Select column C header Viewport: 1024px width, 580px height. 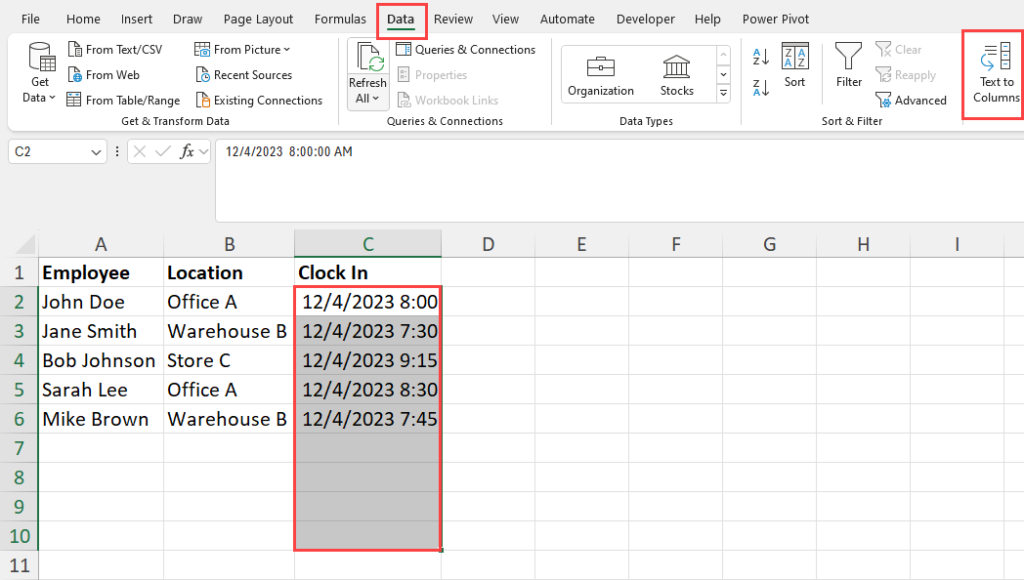(x=368, y=244)
